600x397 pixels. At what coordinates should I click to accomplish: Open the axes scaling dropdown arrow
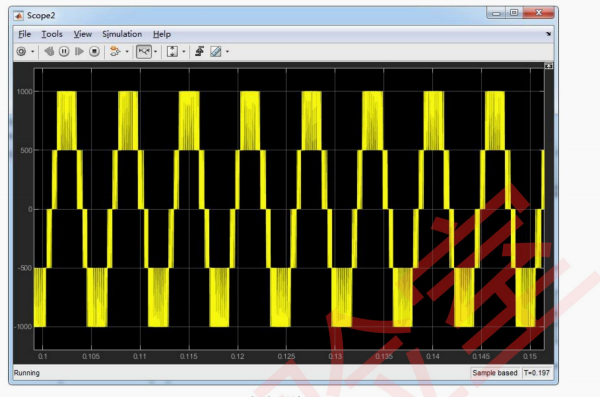(184, 51)
